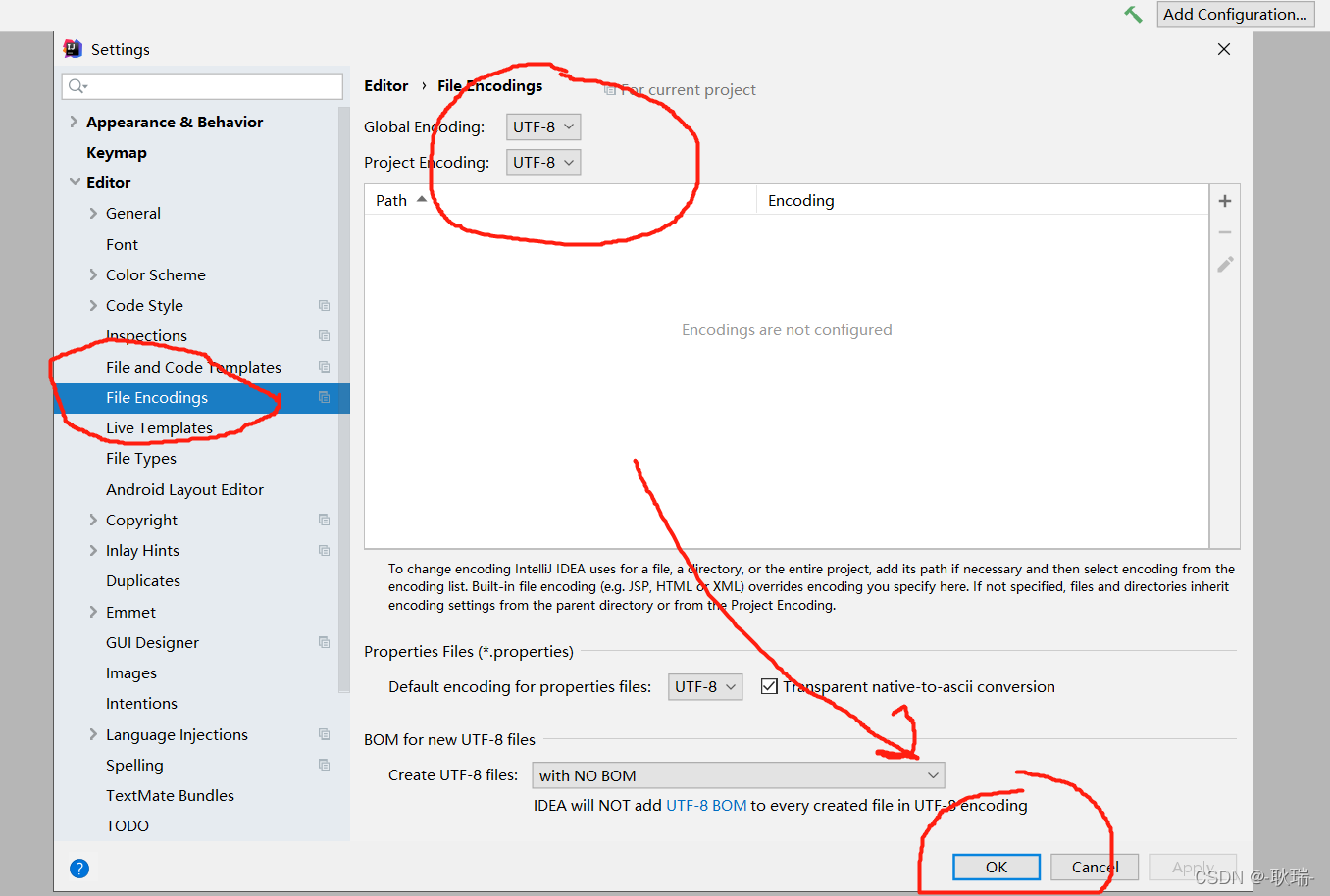Open the Project Encoding dropdown
The width and height of the screenshot is (1330, 896).
[x=543, y=162]
